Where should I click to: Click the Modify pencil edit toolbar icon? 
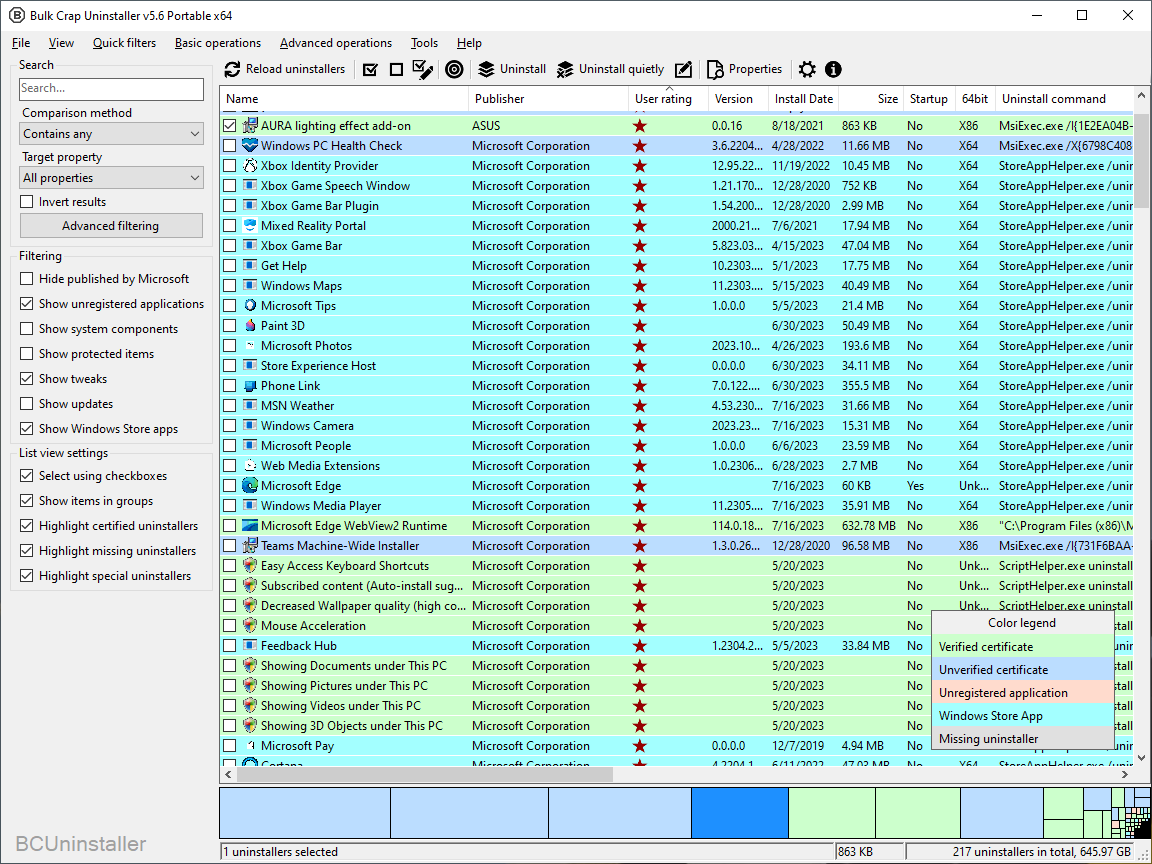tap(683, 69)
